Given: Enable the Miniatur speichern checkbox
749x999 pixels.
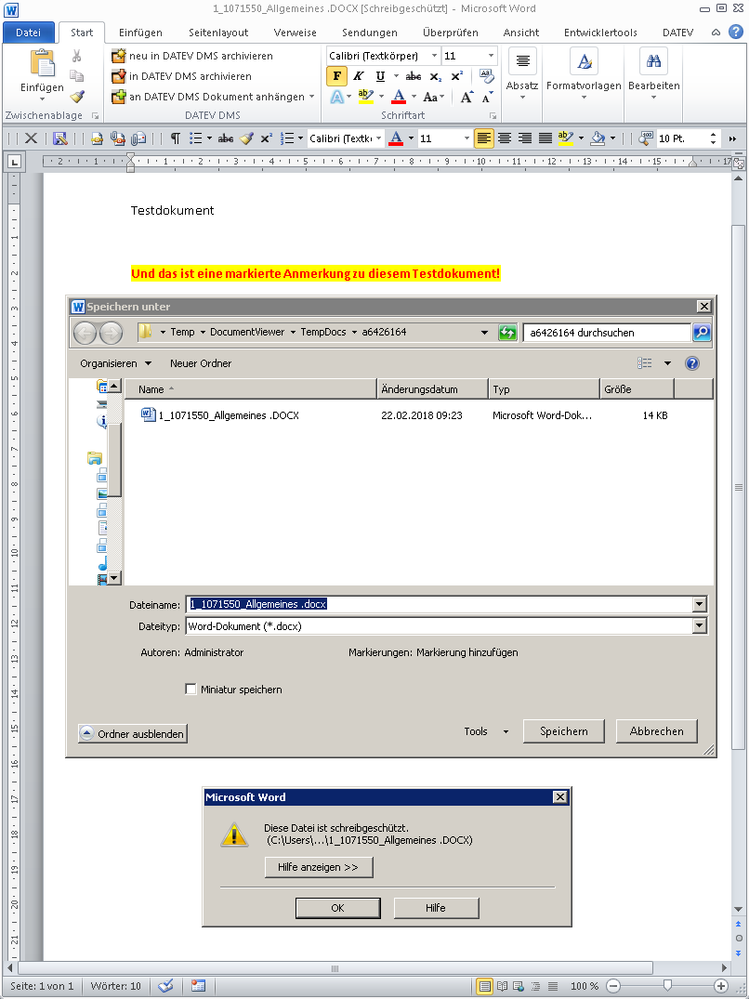Looking at the screenshot, I should 190,689.
